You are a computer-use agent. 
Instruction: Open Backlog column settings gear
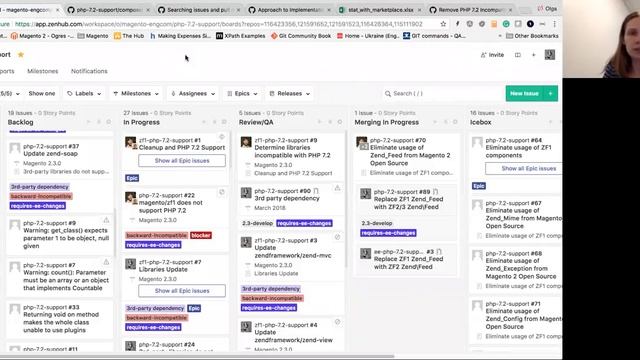coord(109,122)
